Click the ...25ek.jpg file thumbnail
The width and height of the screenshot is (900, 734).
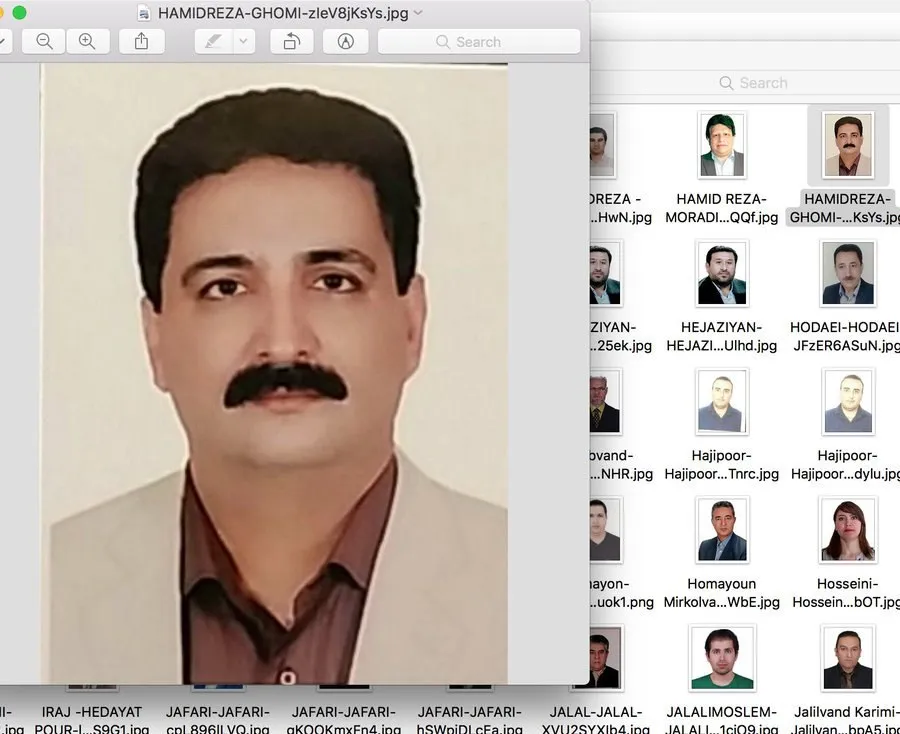coord(606,273)
